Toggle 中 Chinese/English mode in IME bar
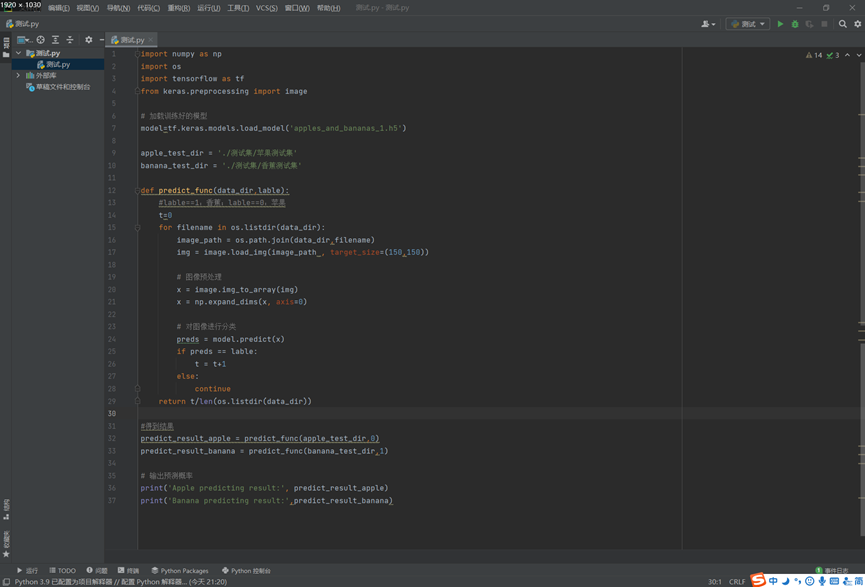This screenshot has width=865, height=587. click(x=773, y=580)
